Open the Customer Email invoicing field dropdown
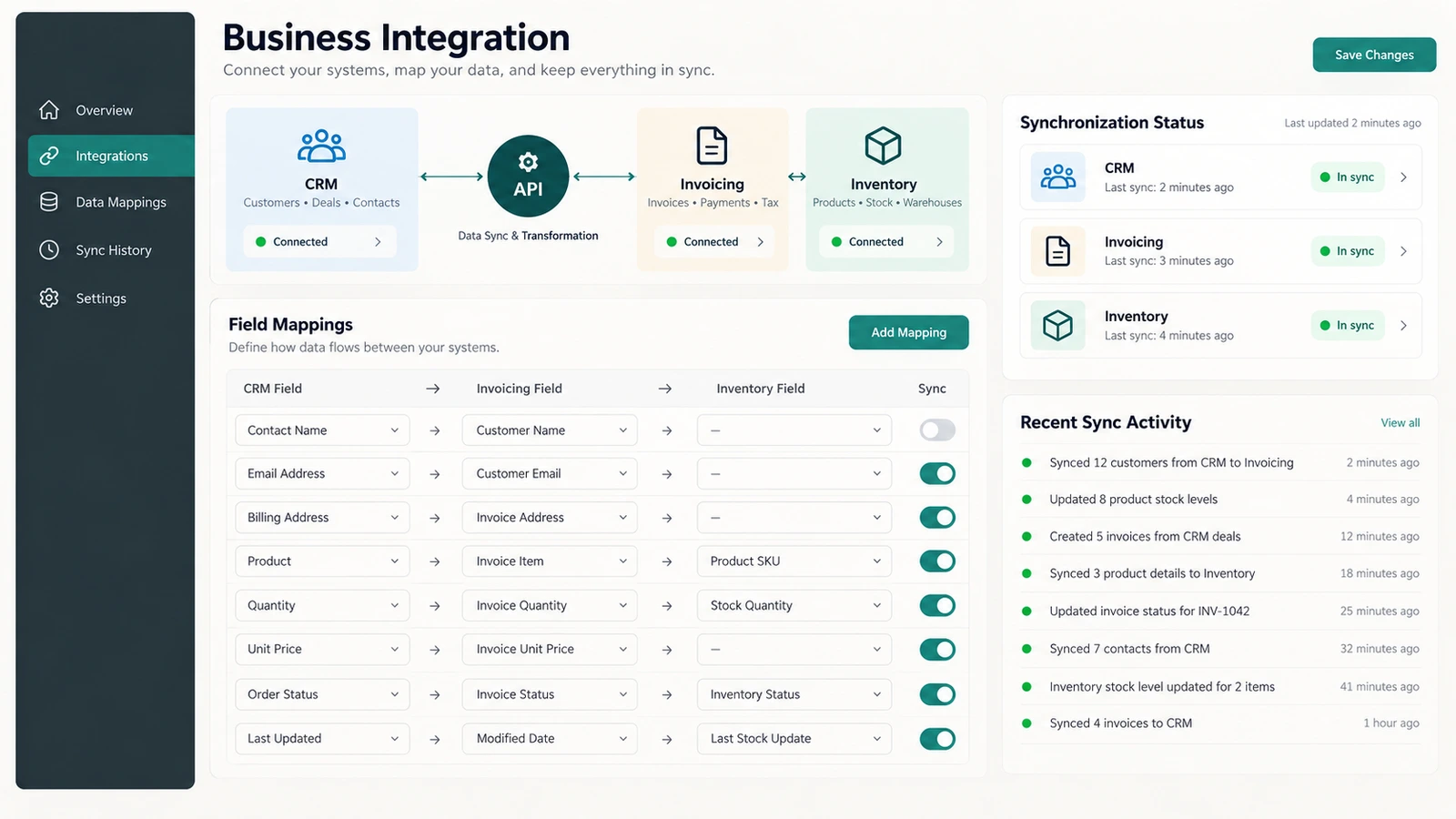1456x819 pixels. click(x=550, y=474)
